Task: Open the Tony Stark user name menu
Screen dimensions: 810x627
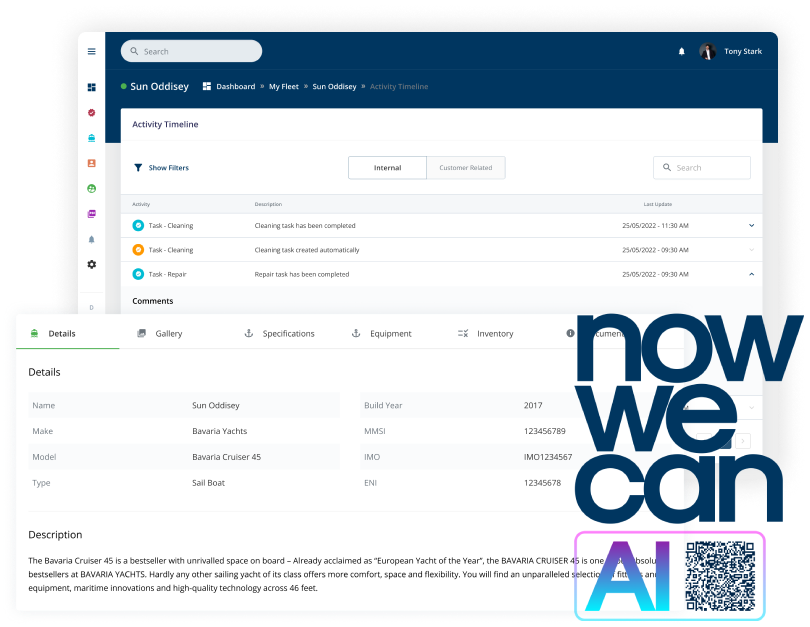Action: 743,51
